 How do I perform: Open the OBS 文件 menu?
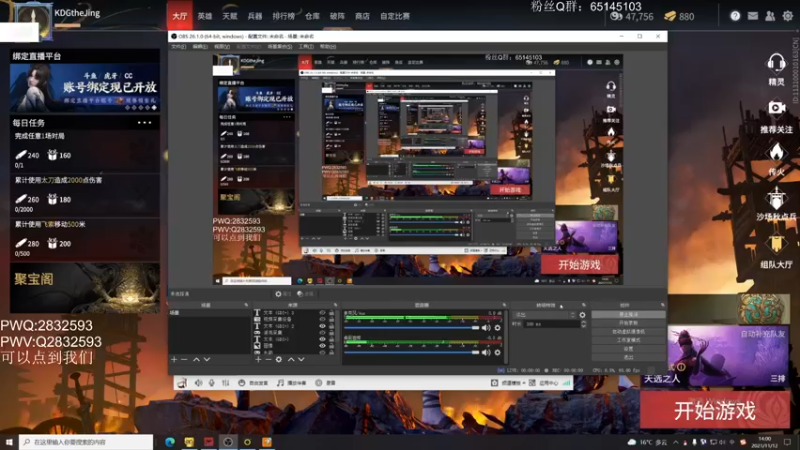(x=179, y=46)
